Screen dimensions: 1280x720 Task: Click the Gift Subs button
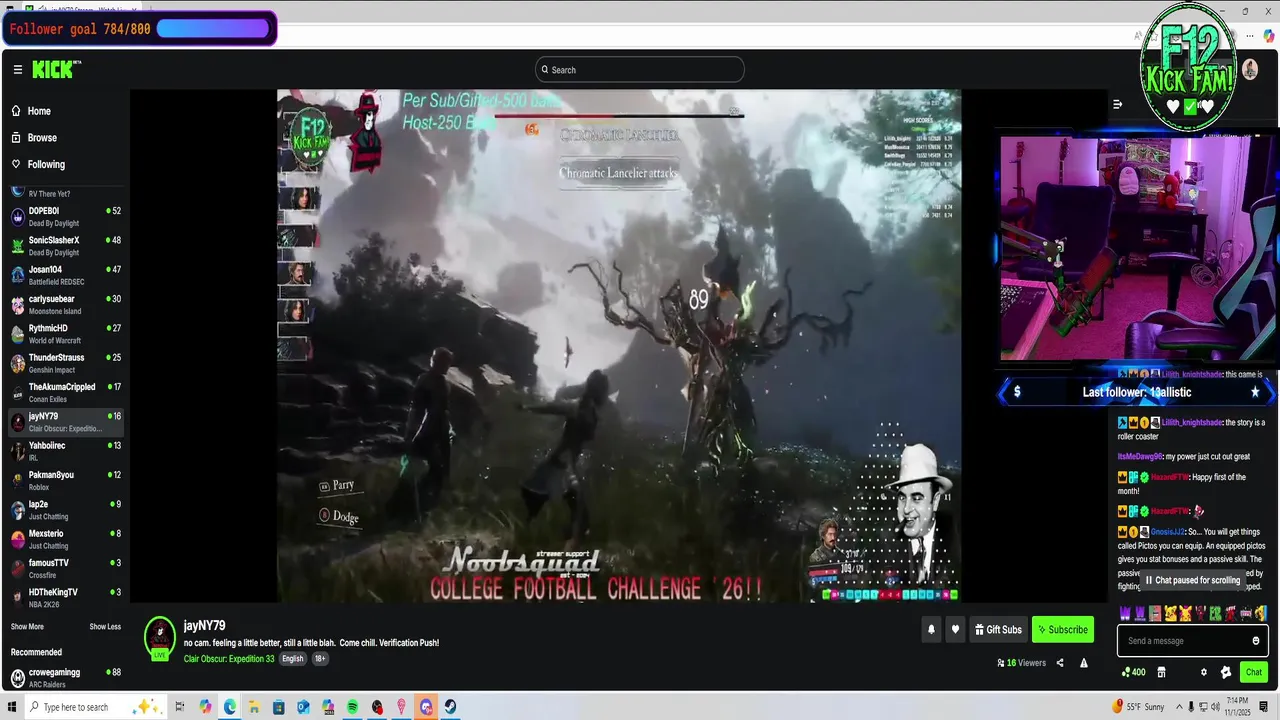click(998, 630)
